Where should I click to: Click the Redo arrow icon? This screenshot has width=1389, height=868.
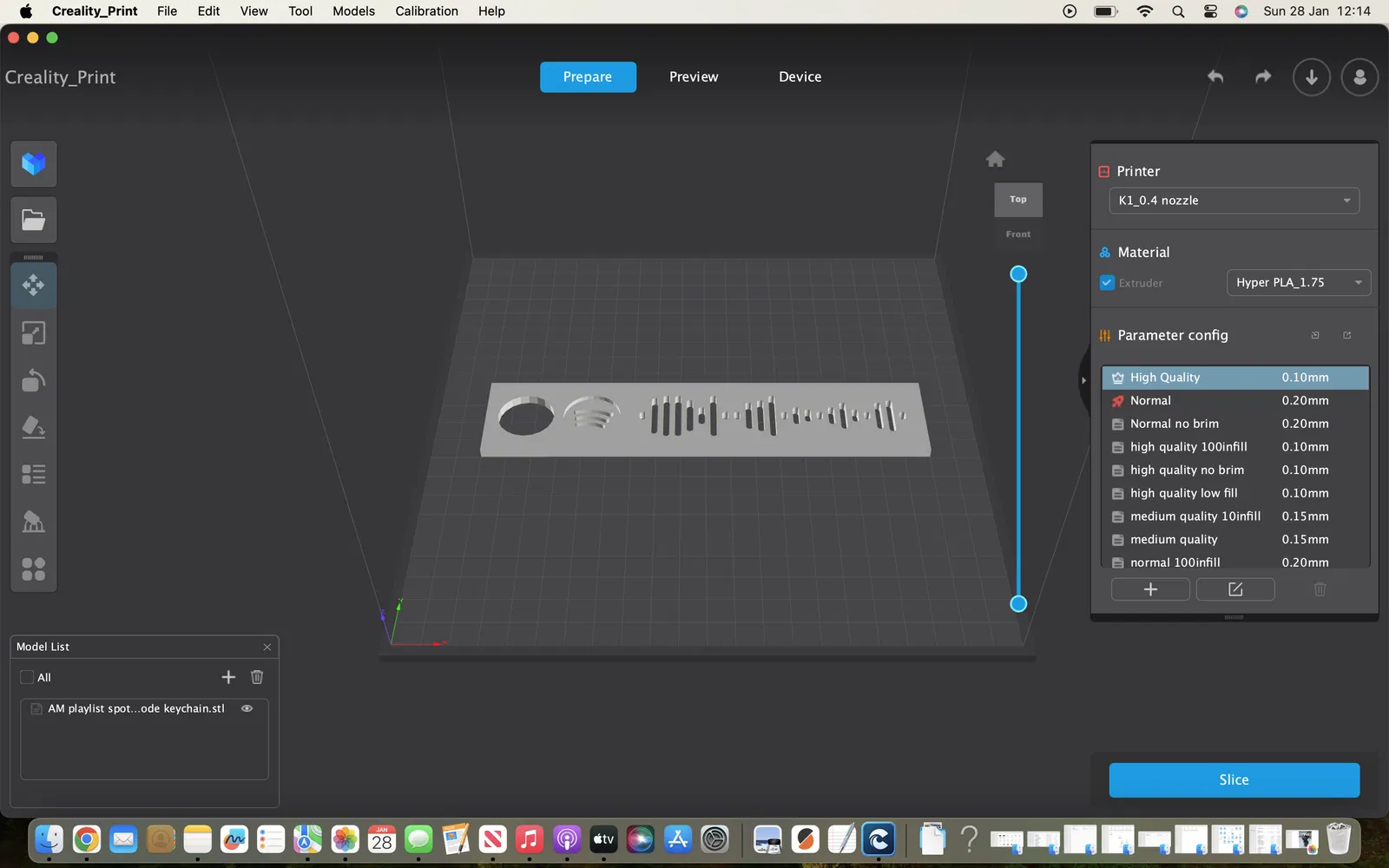click(x=1263, y=76)
